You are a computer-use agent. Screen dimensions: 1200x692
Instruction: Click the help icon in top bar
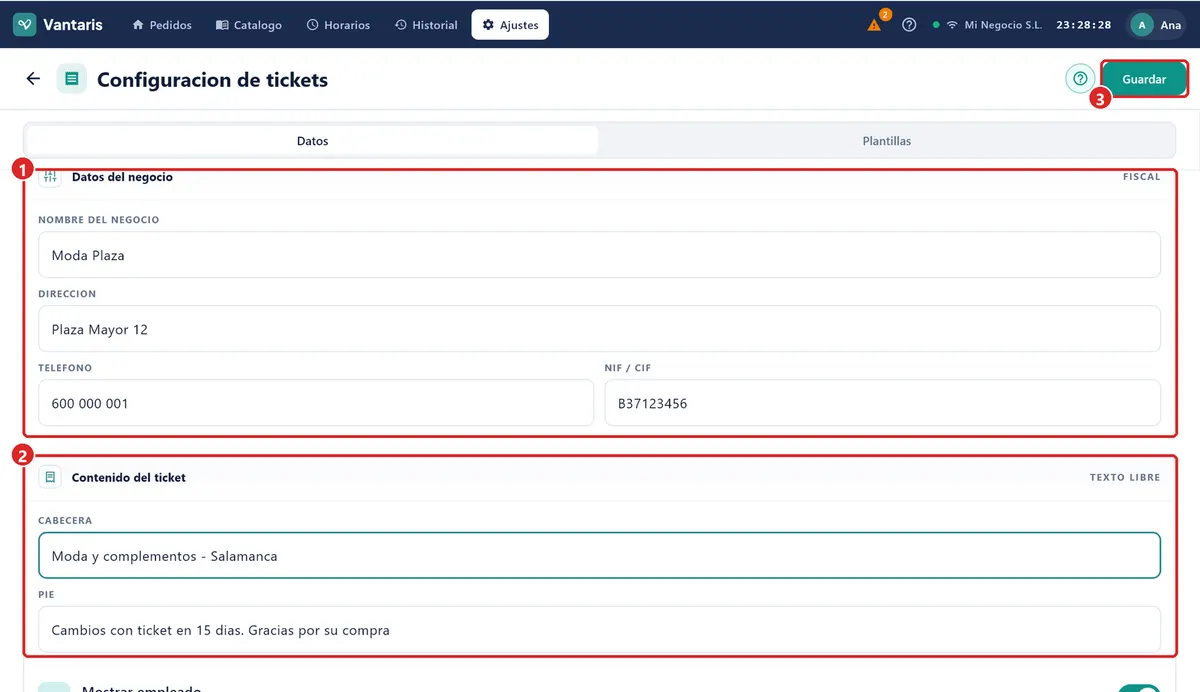909,25
